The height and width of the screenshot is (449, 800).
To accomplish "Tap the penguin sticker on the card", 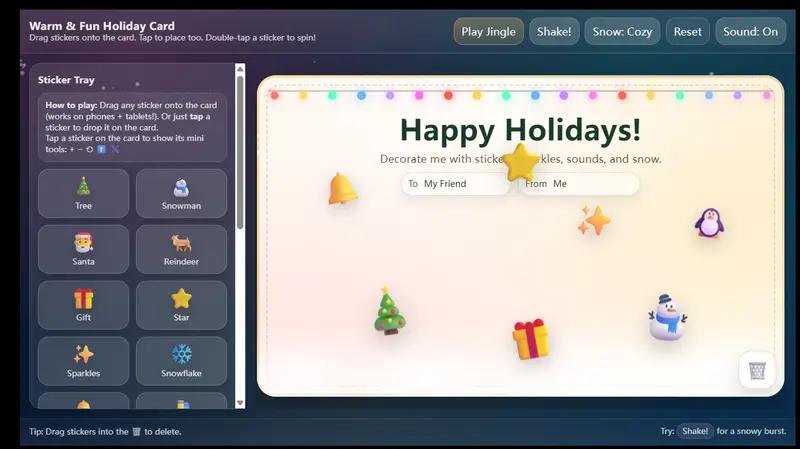I will [x=709, y=222].
